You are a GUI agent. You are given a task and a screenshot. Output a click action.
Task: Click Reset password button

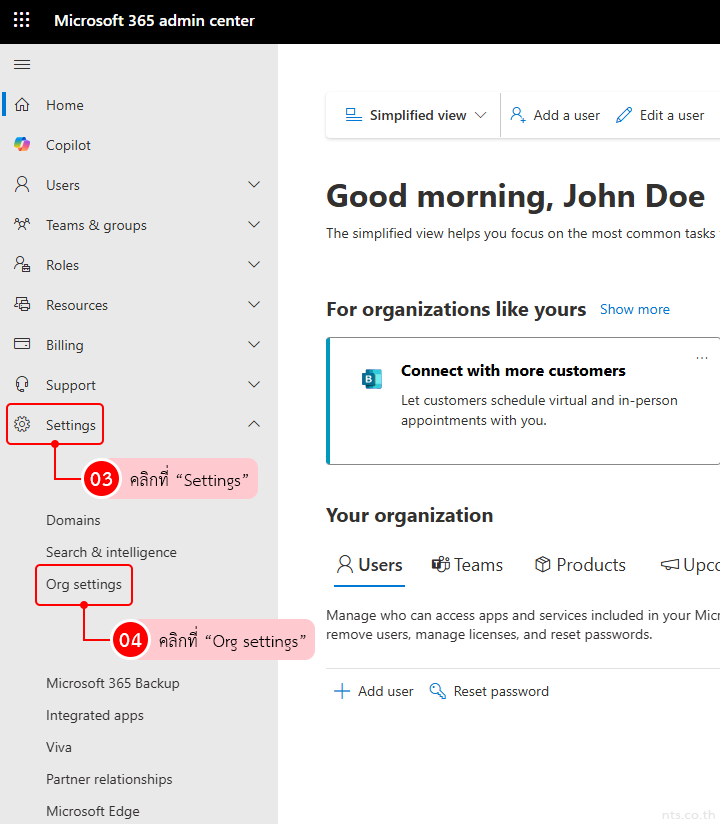click(489, 691)
